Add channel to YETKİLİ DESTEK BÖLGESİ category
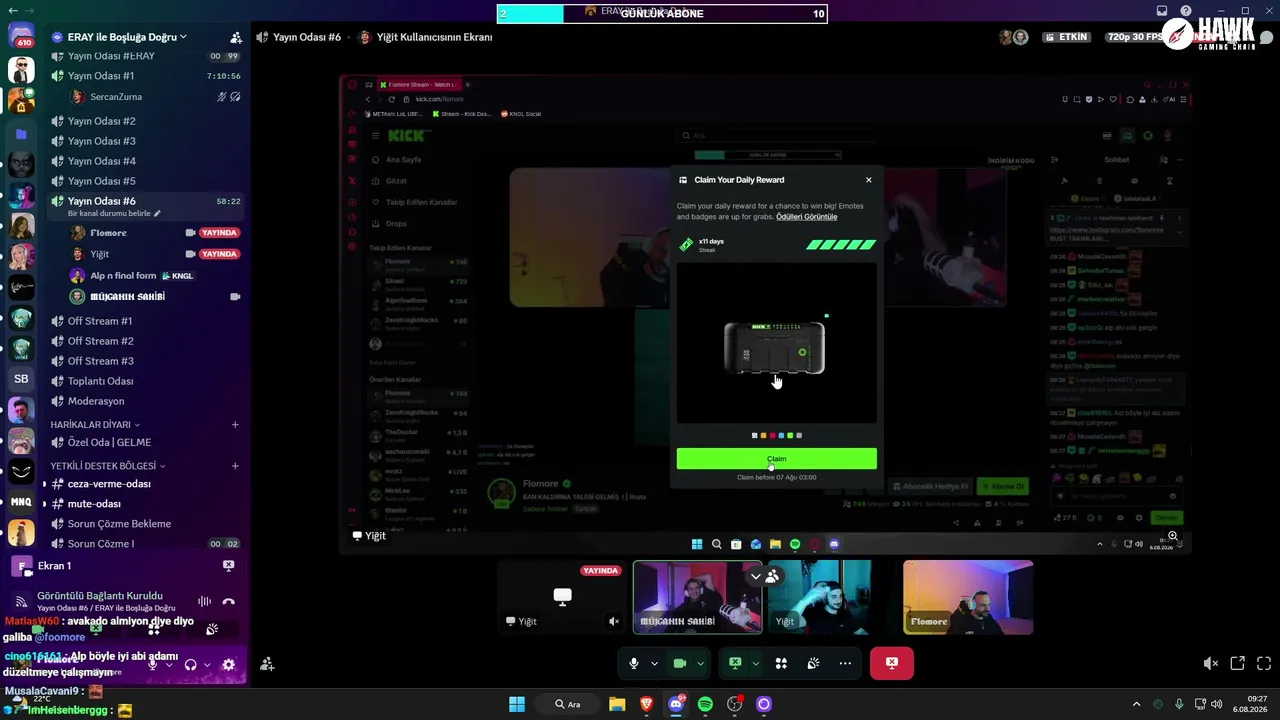The height and width of the screenshot is (720, 1280). (x=235, y=466)
